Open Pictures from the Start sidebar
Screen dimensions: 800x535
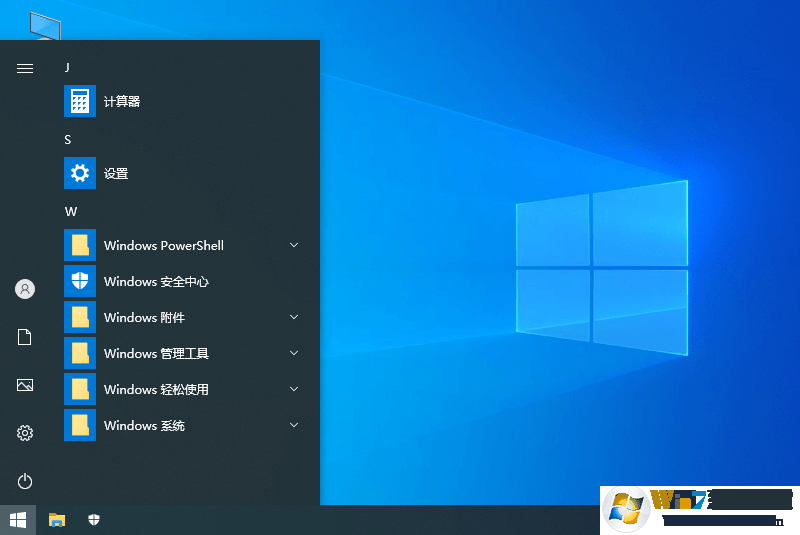tap(25, 385)
